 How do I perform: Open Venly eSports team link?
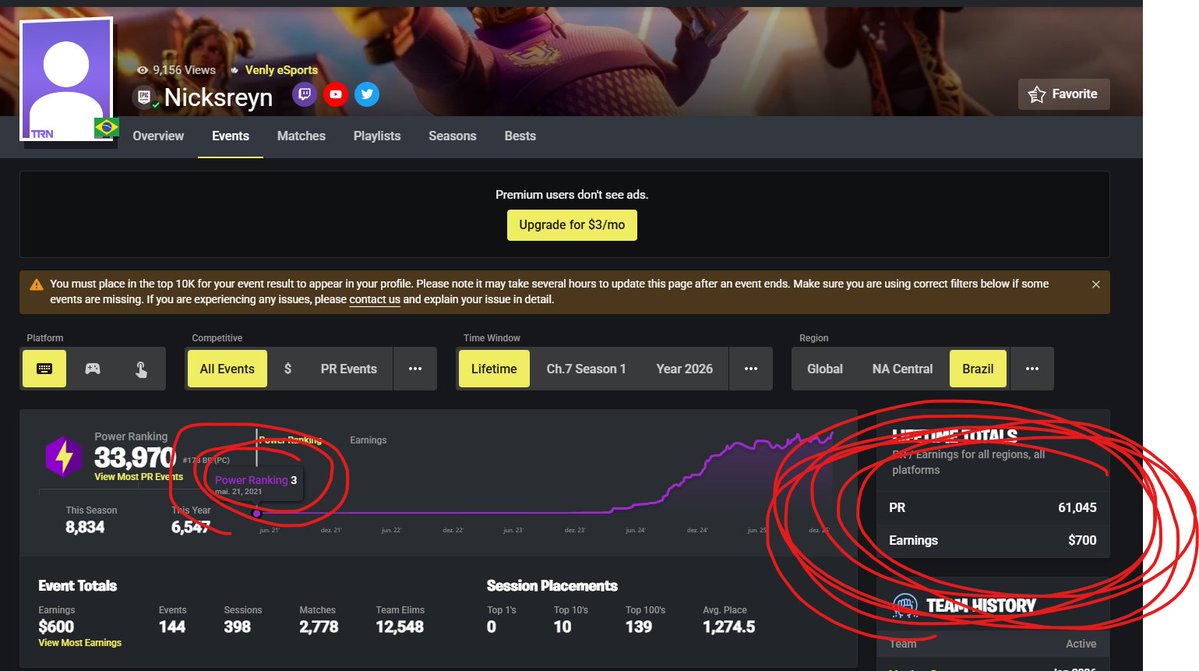click(x=281, y=70)
